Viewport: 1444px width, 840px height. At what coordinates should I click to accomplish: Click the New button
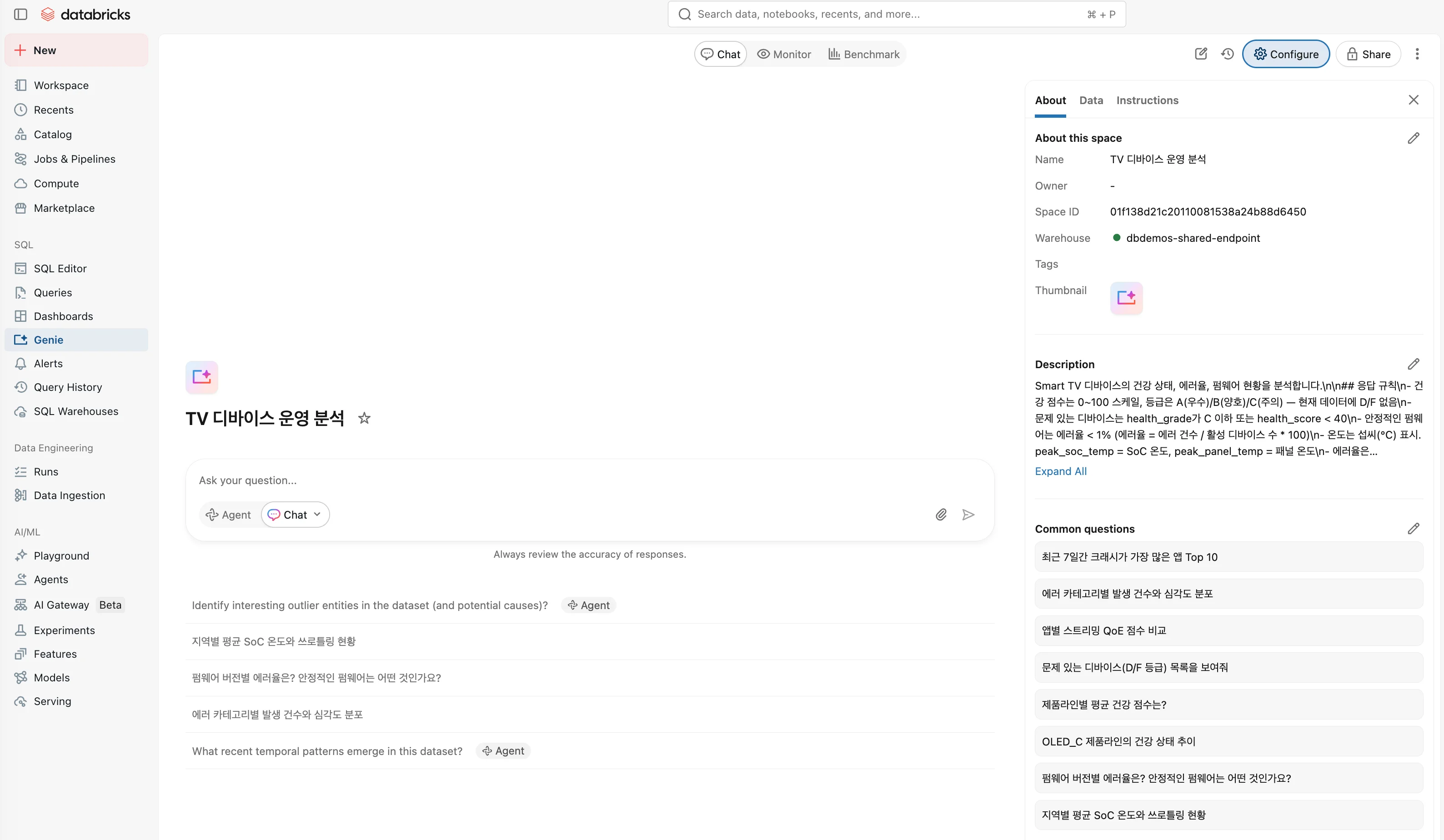(x=76, y=50)
